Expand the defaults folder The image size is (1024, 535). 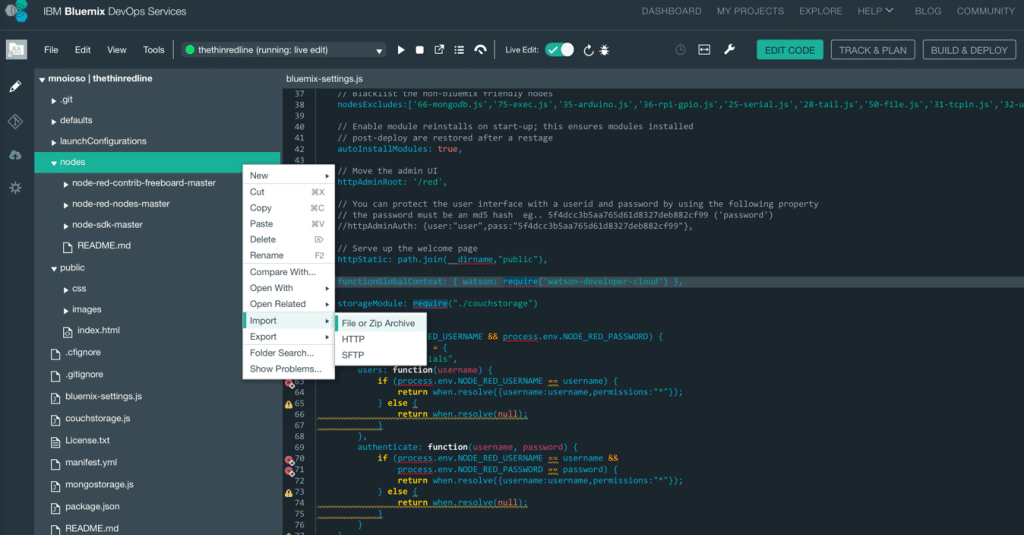[54, 122]
